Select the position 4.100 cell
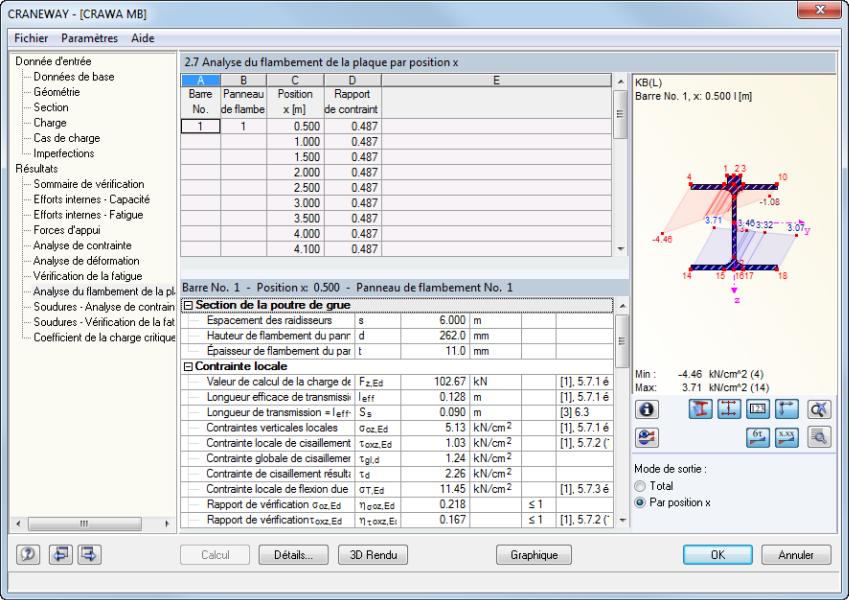The image size is (849, 600). pyautogui.click(x=295, y=249)
